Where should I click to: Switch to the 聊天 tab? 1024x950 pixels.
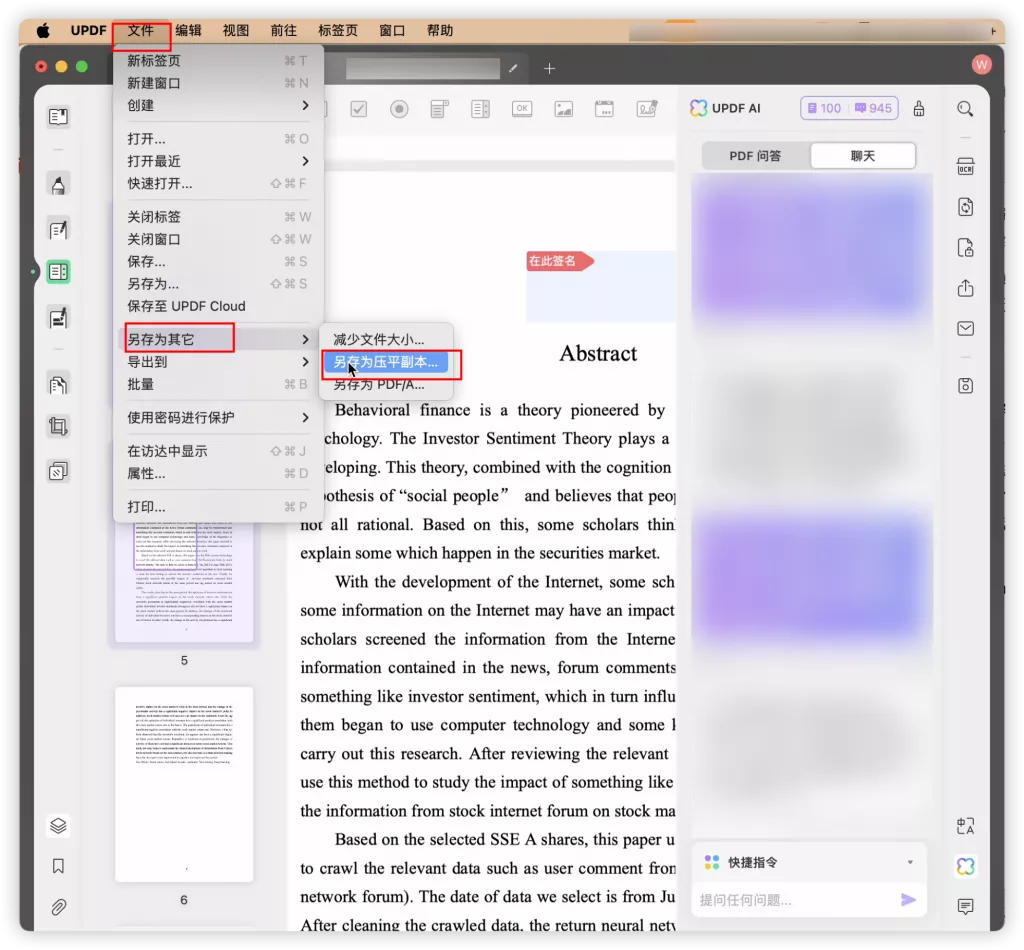pos(863,156)
